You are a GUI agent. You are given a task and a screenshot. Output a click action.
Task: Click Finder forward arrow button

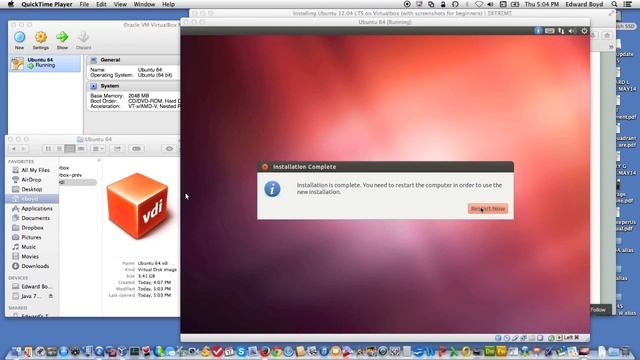[x=24, y=149]
